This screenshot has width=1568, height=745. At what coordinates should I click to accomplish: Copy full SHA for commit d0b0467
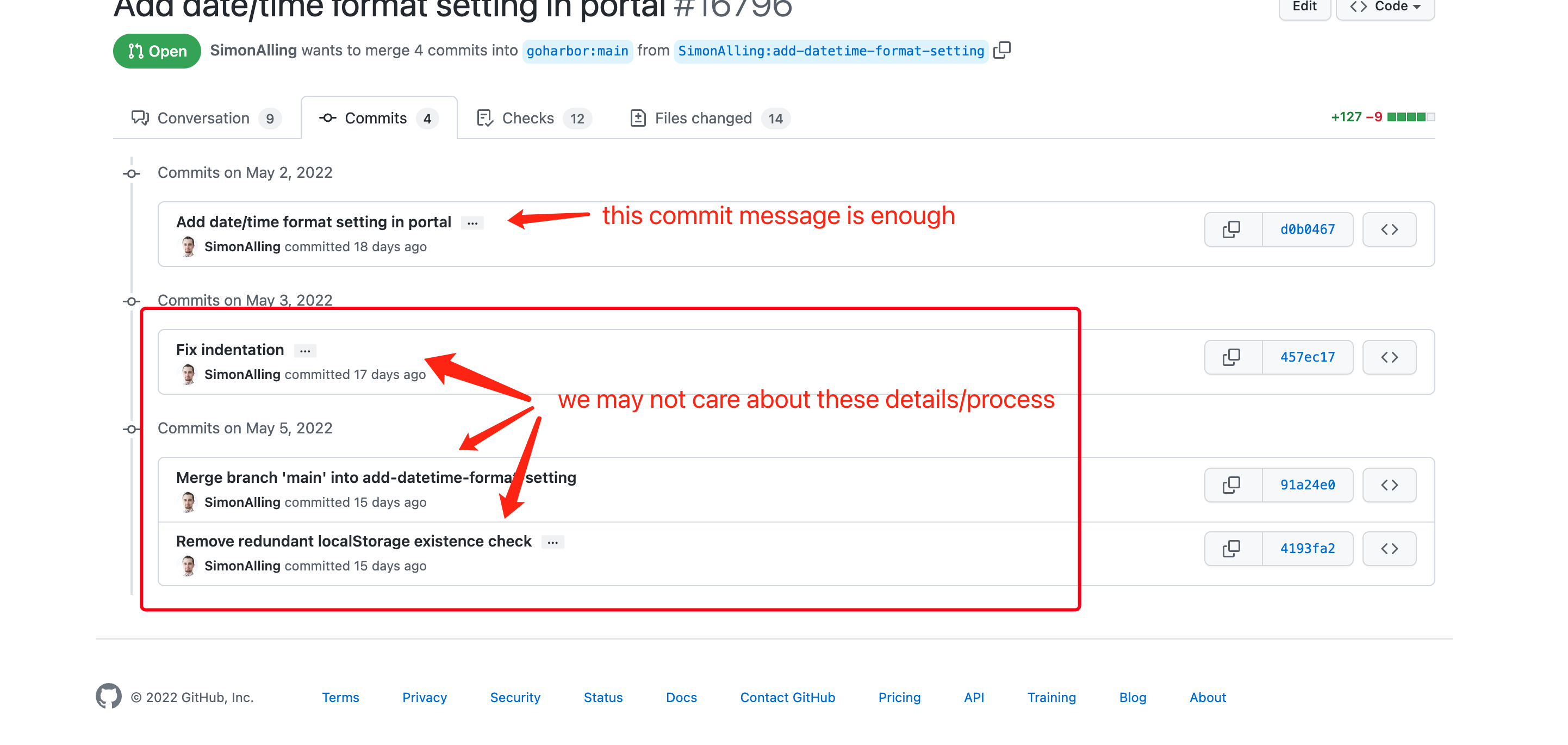(x=1232, y=229)
